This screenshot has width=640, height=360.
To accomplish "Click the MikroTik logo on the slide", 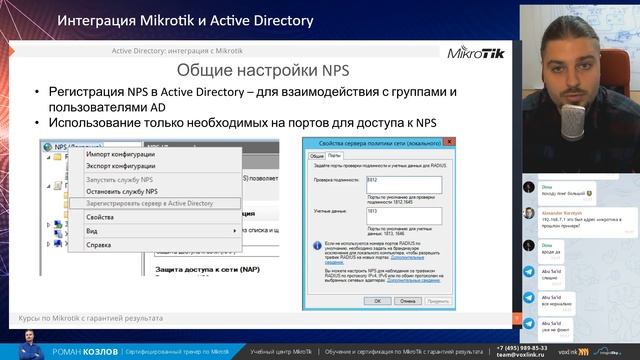I will [476, 53].
